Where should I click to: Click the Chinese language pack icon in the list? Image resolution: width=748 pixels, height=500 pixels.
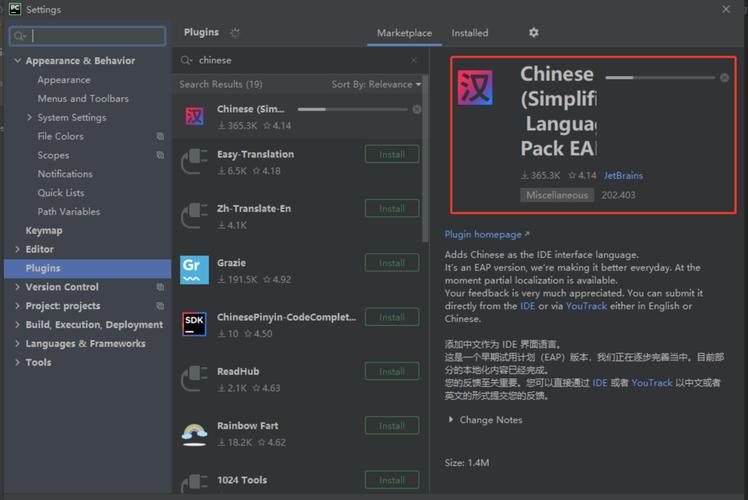coord(195,116)
